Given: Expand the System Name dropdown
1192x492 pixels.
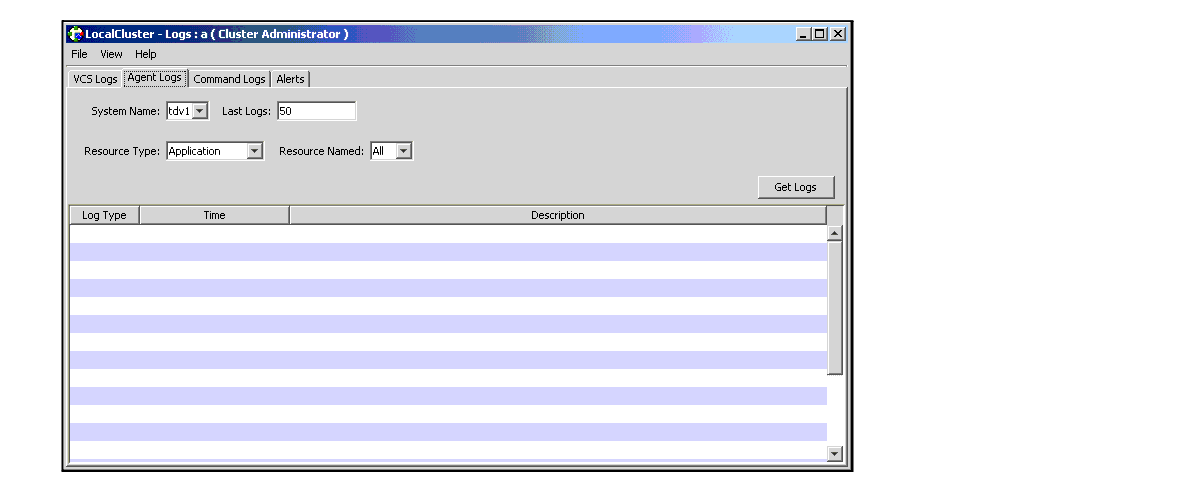Looking at the screenshot, I should [x=199, y=111].
